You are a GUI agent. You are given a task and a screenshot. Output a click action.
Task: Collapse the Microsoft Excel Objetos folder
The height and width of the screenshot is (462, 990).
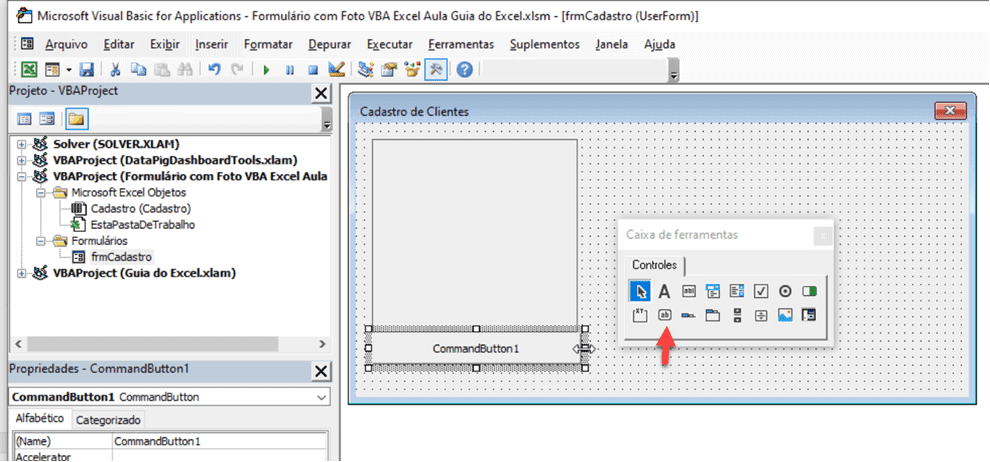[x=41, y=192]
